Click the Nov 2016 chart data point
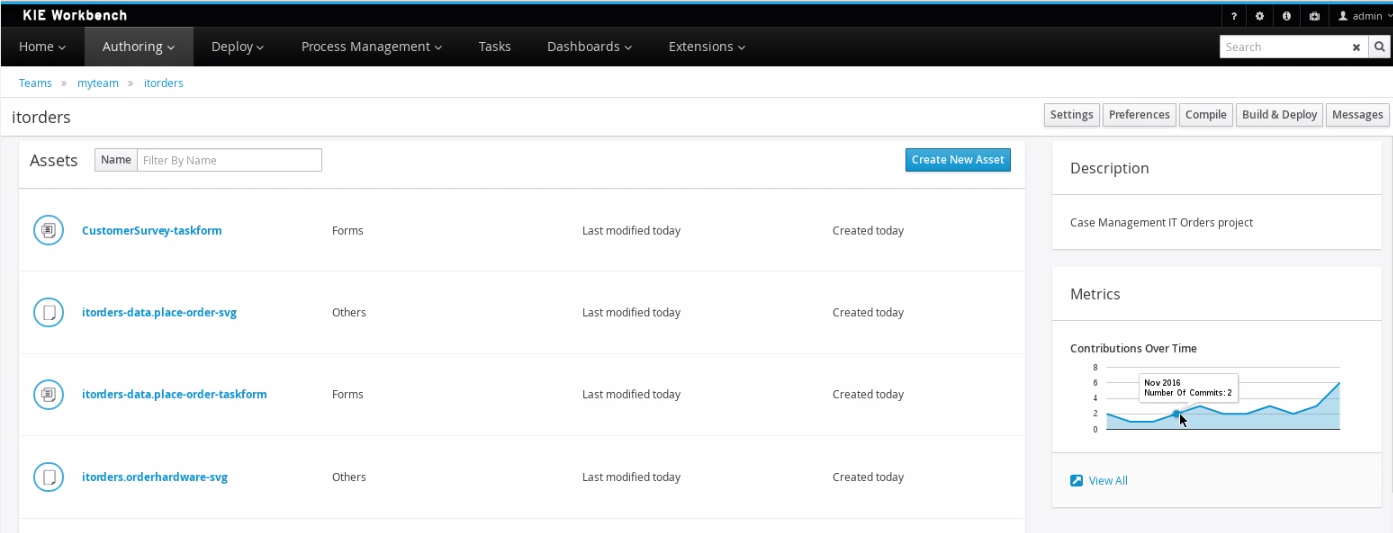 click(1176, 413)
